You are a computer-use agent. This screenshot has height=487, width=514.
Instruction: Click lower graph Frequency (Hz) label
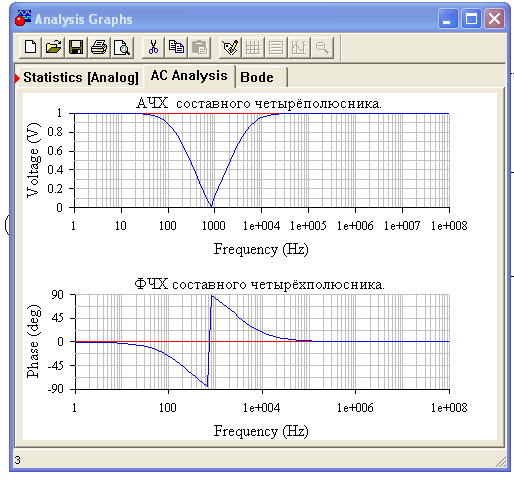pyautogui.click(x=261, y=431)
